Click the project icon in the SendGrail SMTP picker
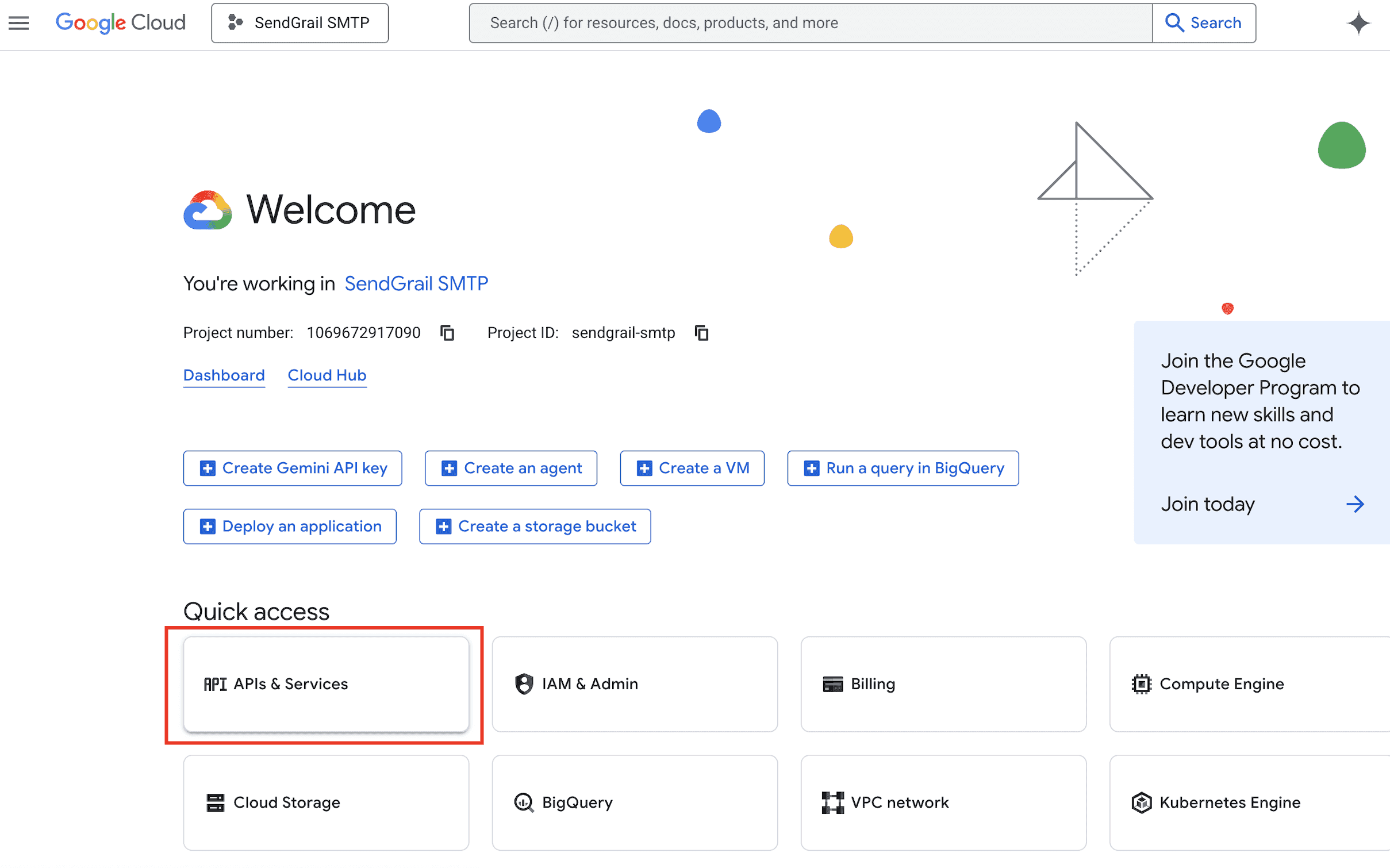This screenshot has width=1390, height=868. pos(235,22)
